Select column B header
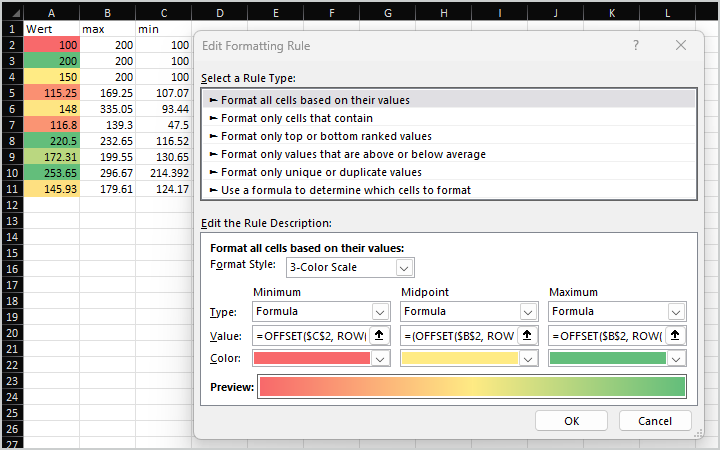720x450 pixels. pyautogui.click(x=107, y=13)
